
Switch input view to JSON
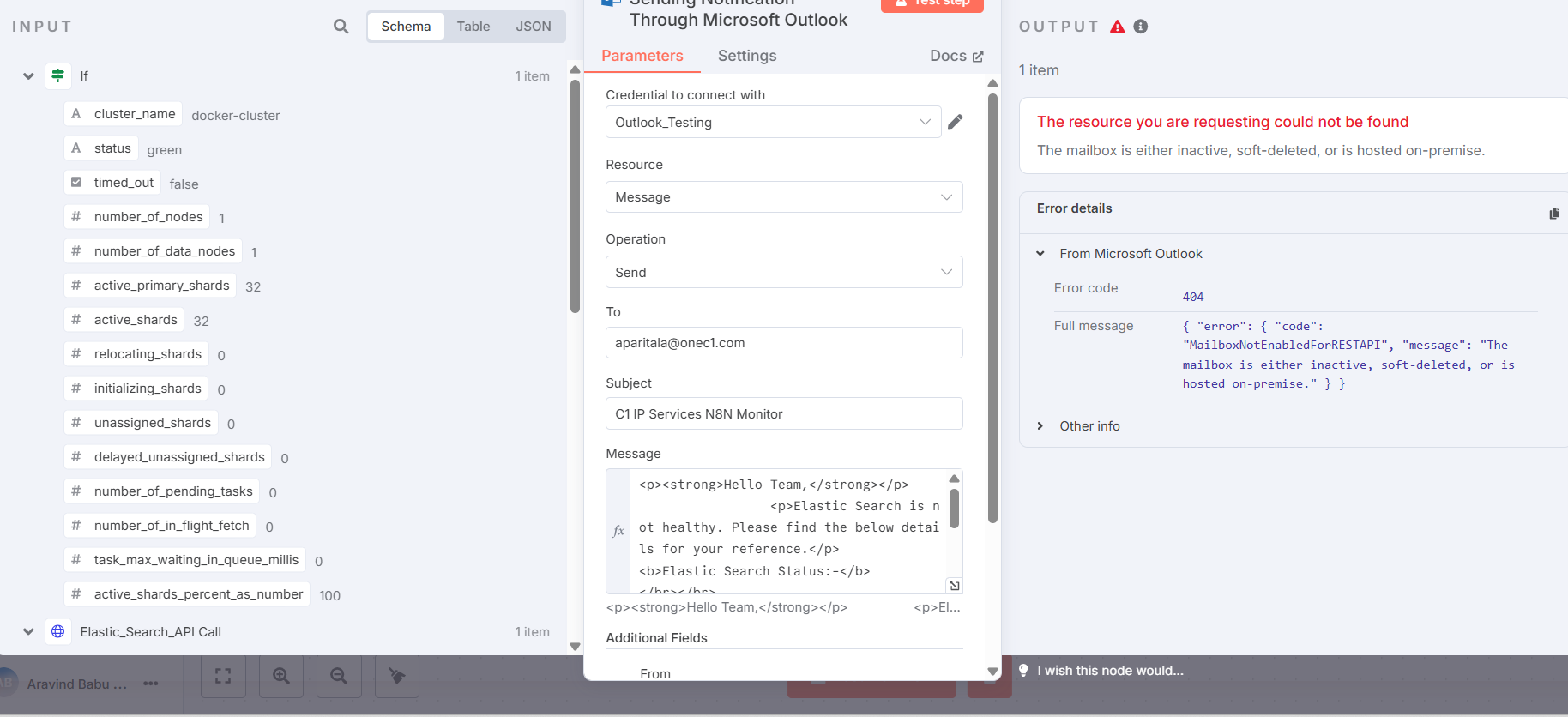point(533,27)
